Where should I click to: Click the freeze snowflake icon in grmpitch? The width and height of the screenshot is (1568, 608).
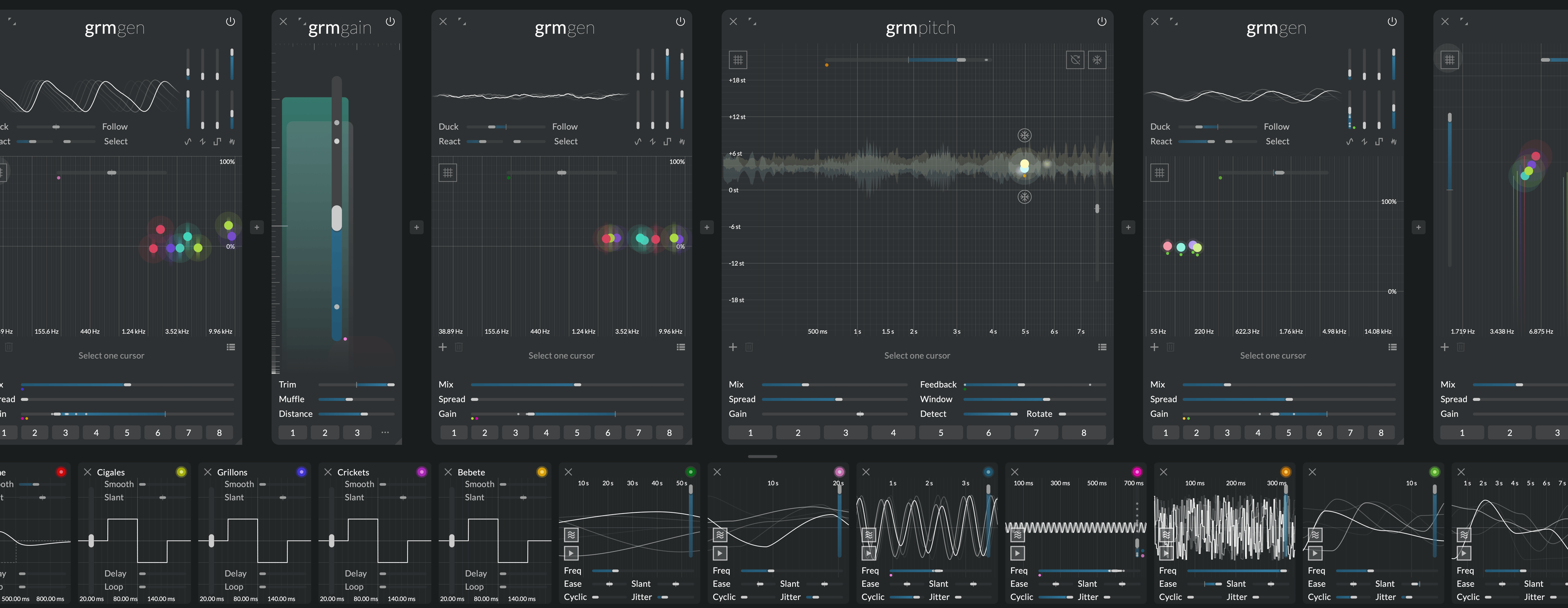click(1097, 60)
